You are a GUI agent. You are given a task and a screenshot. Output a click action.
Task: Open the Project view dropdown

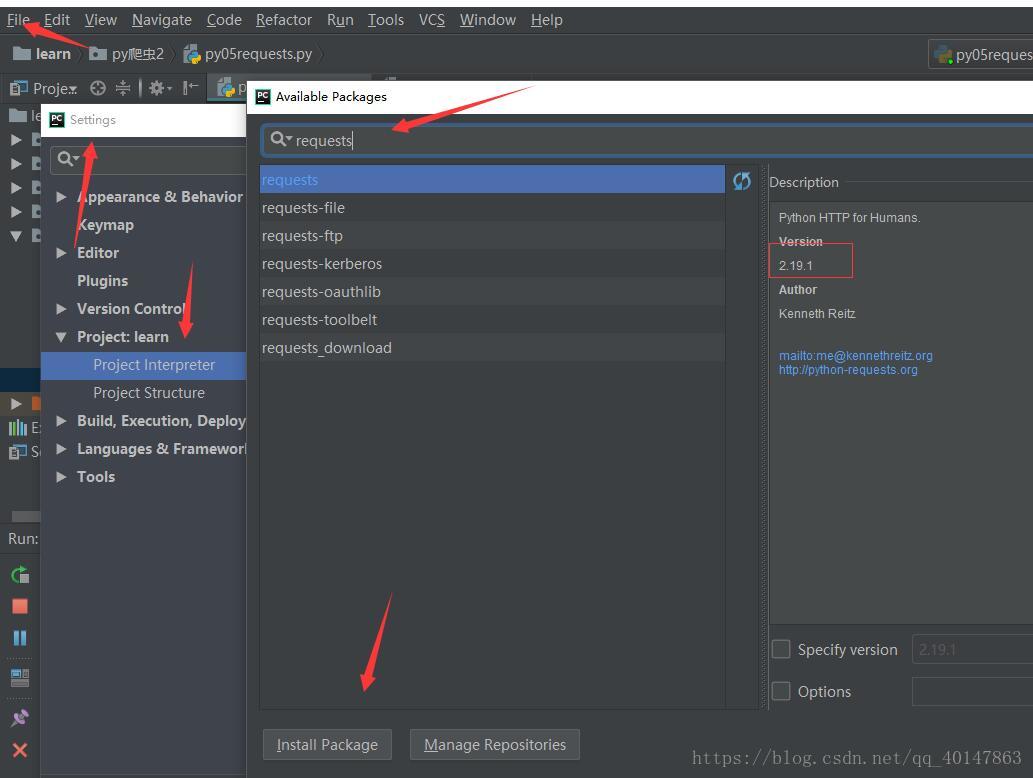tap(44, 88)
